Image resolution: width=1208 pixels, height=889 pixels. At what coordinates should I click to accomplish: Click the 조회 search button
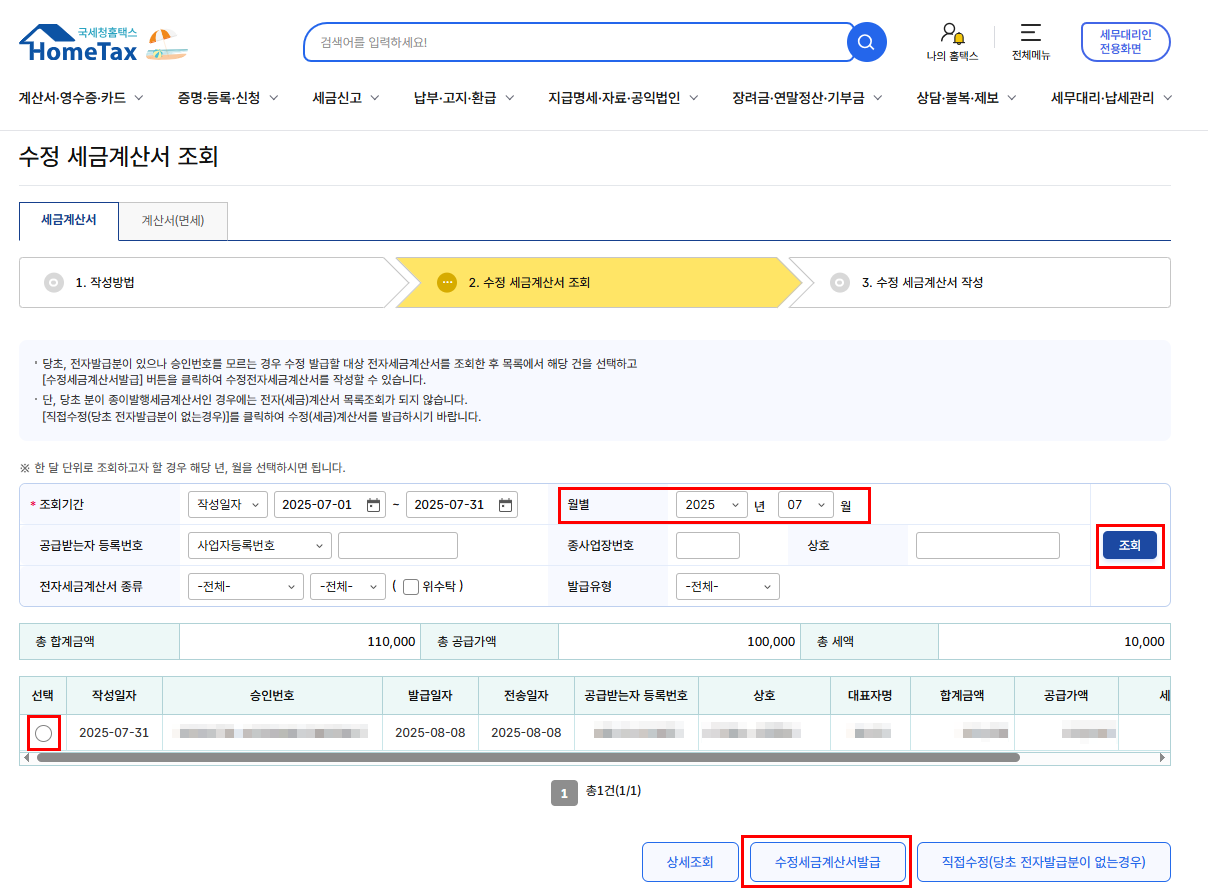coord(1129,545)
